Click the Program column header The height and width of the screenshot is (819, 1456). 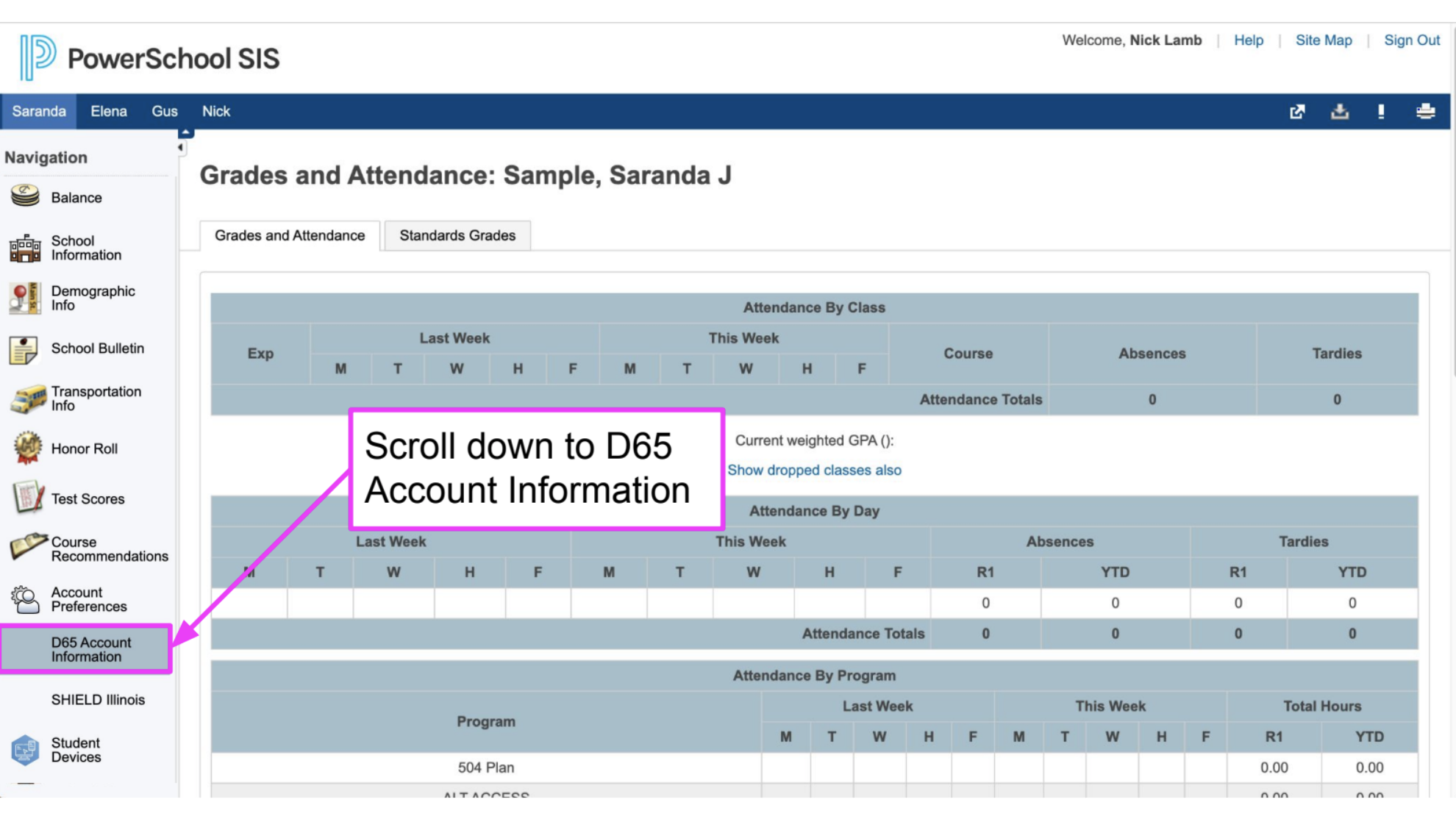pyautogui.click(x=486, y=722)
